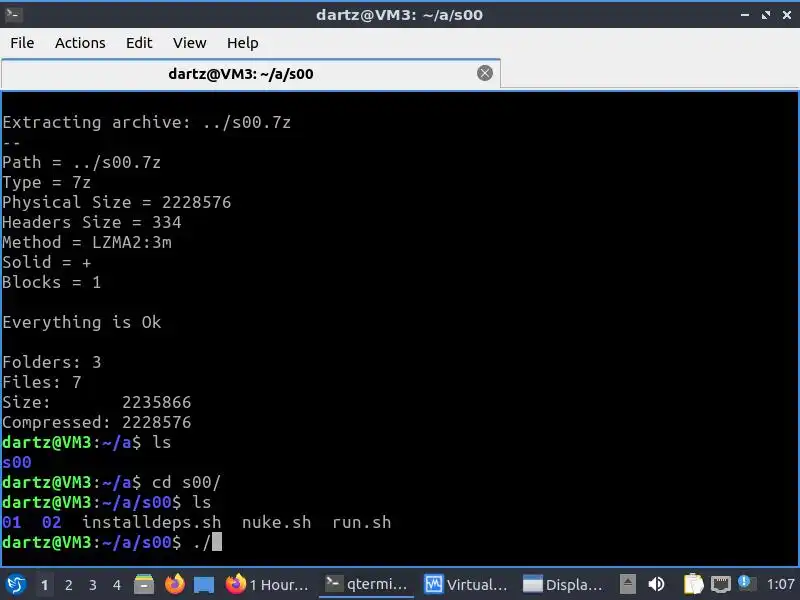This screenshot has width=800, height=600.
Task: Click the 'nuke.sh' file name in the listing
Action: coord(276,522)
